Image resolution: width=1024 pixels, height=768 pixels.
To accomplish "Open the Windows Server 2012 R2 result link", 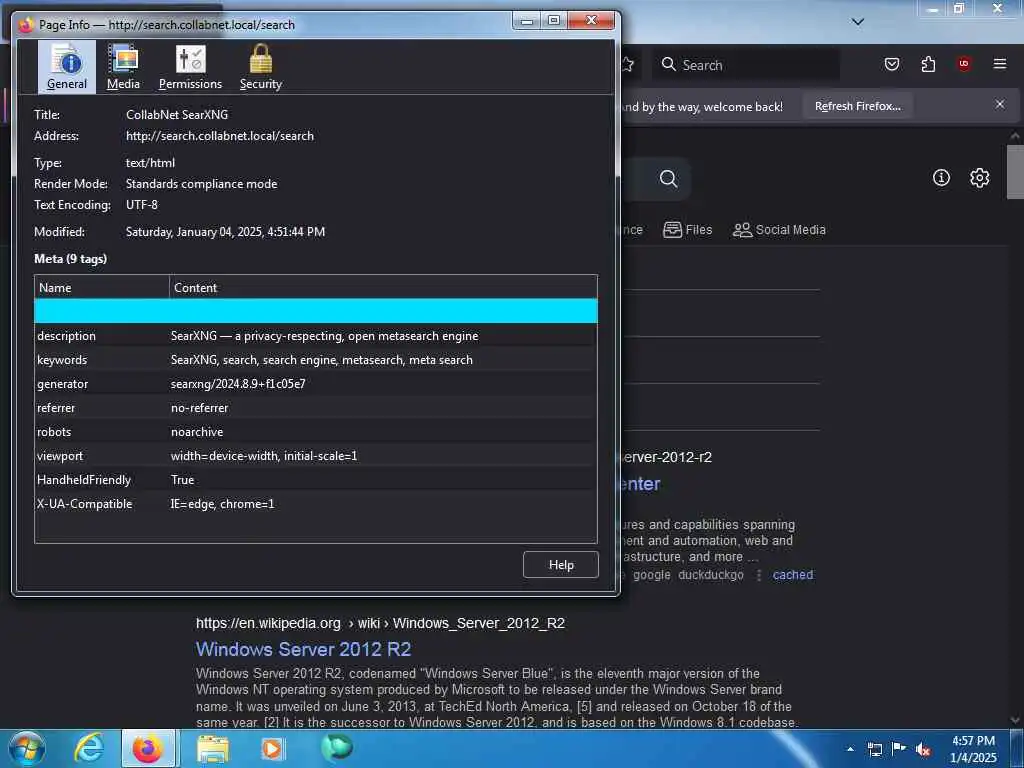I will (303, 649).
